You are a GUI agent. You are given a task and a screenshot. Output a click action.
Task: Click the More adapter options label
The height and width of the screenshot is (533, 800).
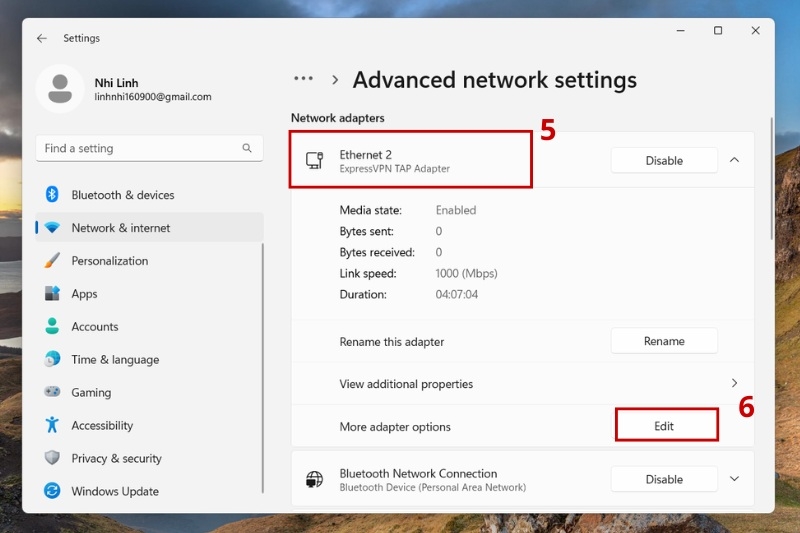395,427
